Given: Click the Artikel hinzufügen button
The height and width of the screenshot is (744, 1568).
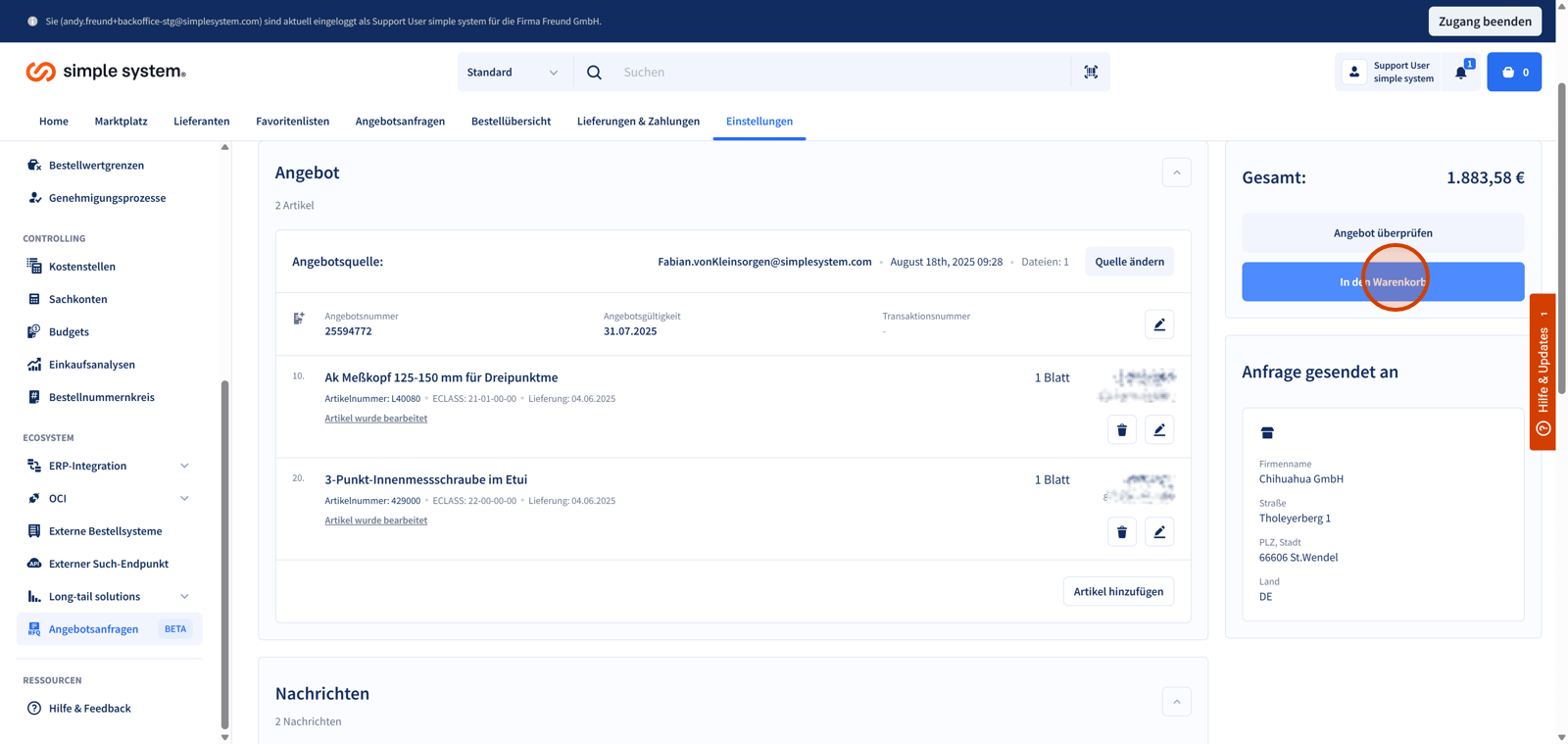Looking at the screenshot, I should [x=1118, y=591].
